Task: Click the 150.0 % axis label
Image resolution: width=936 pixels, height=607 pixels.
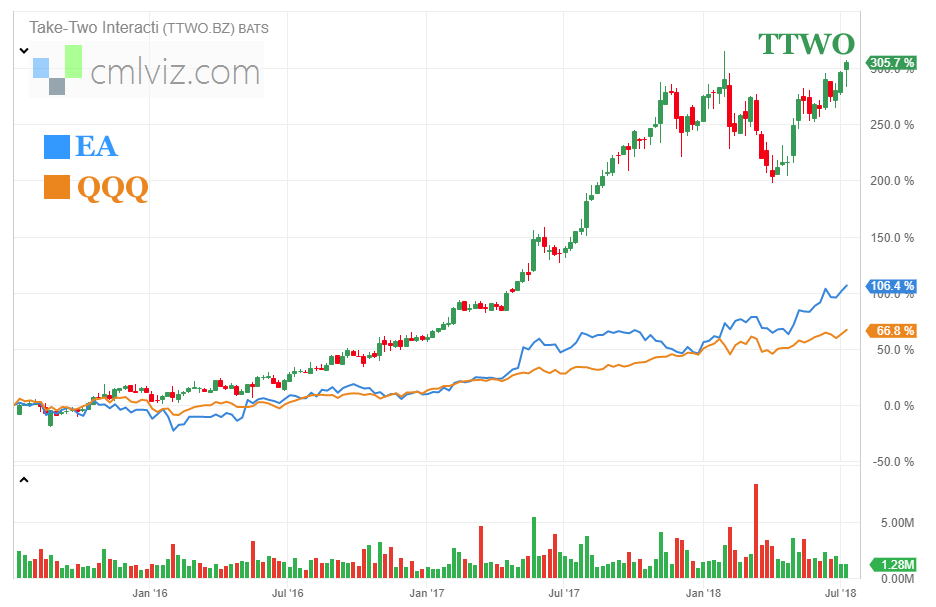Action: [x=892, y=238]
